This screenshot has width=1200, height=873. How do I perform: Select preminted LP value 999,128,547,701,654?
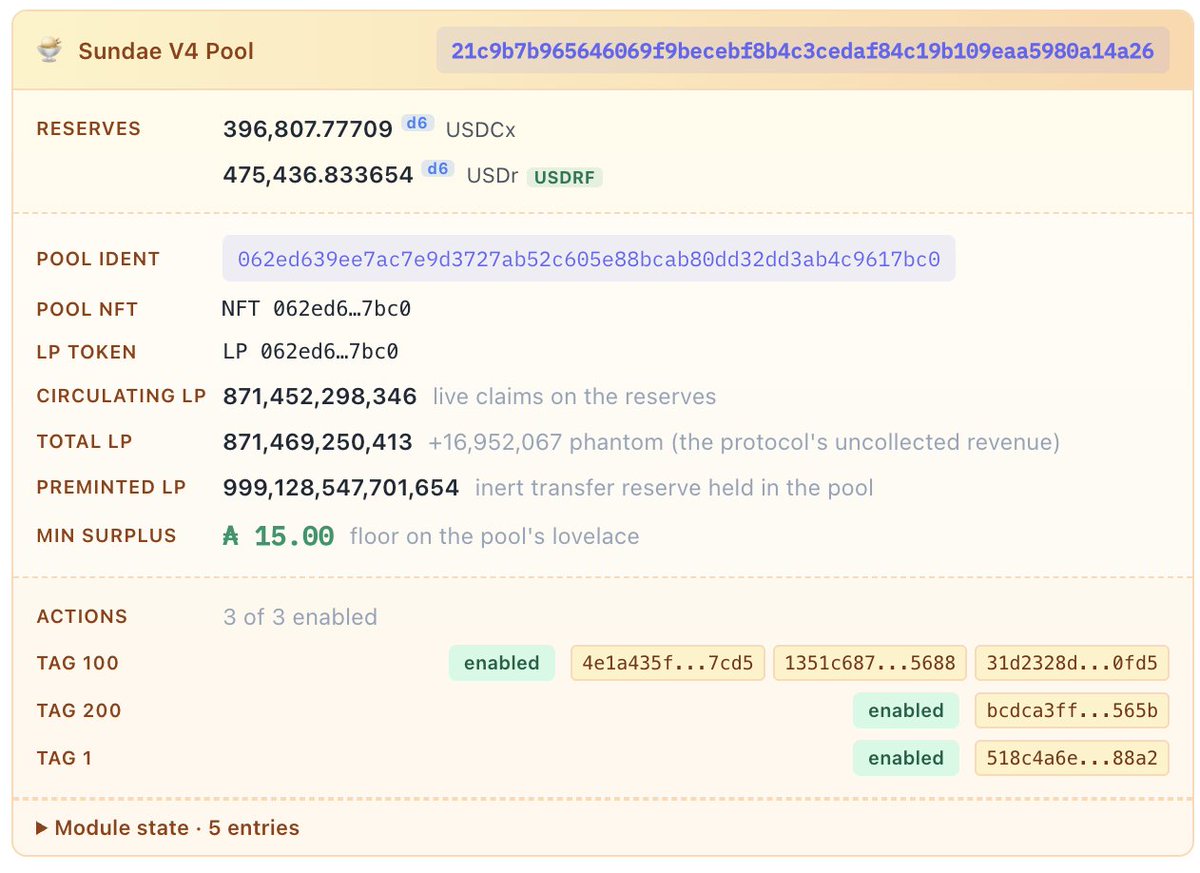coord(341,488)
